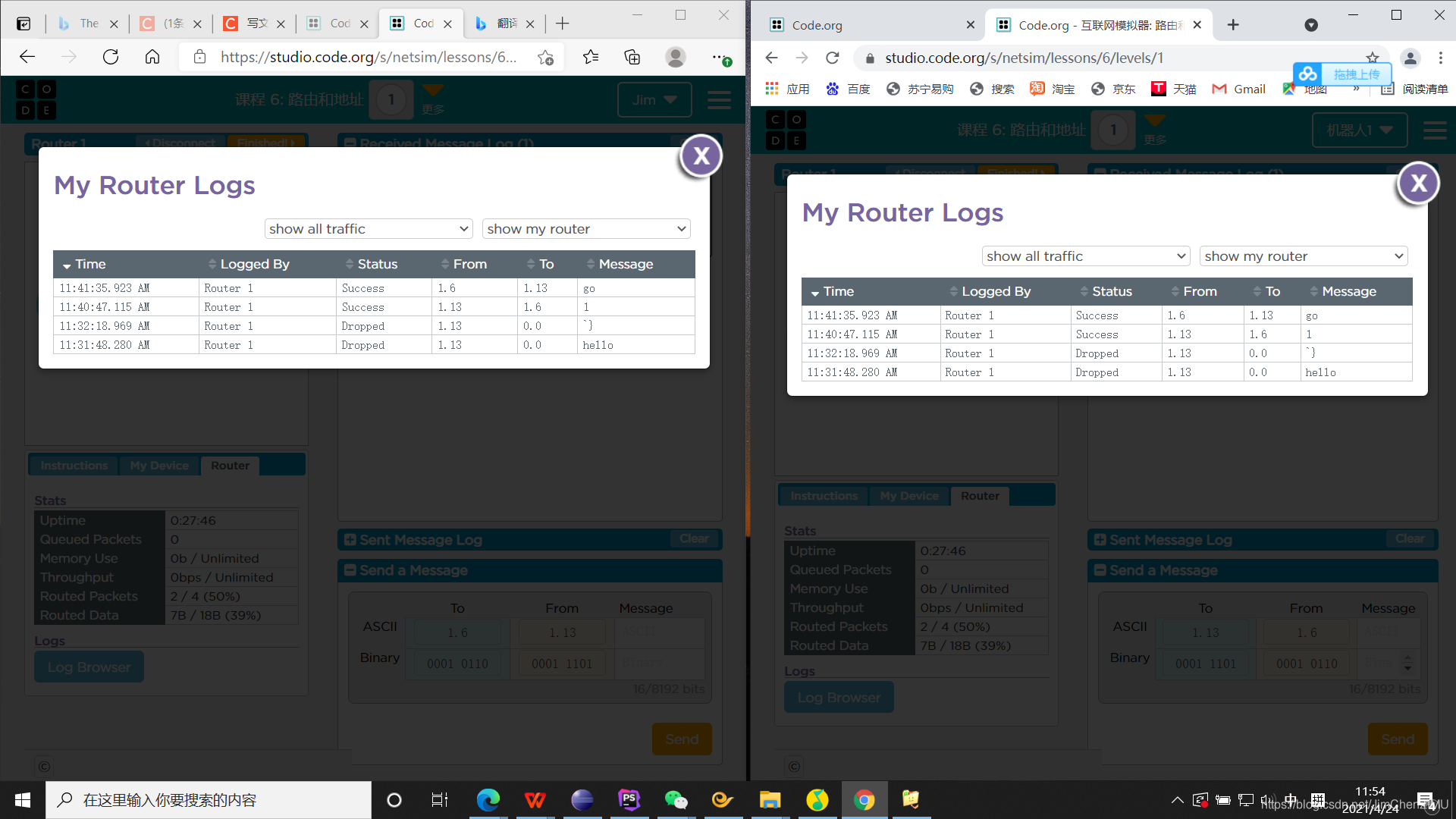This screenshot has height=819, width=1456.
Task: Open new tab in Edge
Action: click(x=562, y=24)
